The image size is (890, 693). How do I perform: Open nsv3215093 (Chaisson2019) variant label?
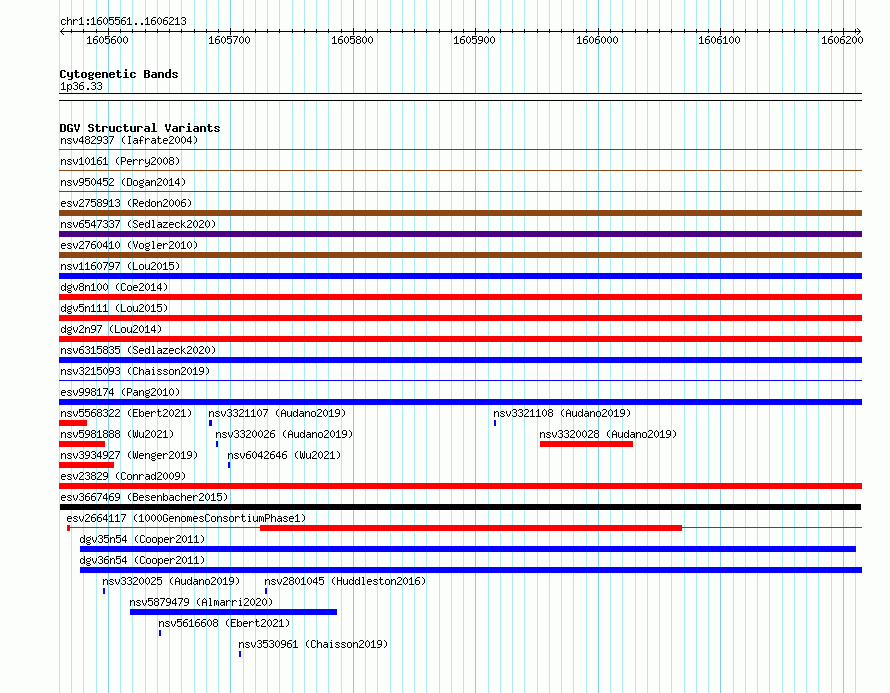[135, 371]
